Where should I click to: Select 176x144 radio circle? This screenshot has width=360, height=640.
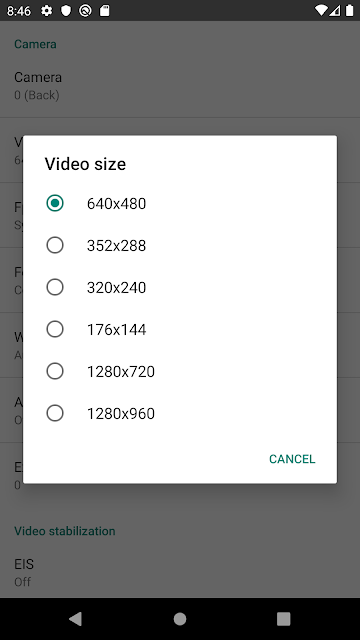click(x=55, y=329)
